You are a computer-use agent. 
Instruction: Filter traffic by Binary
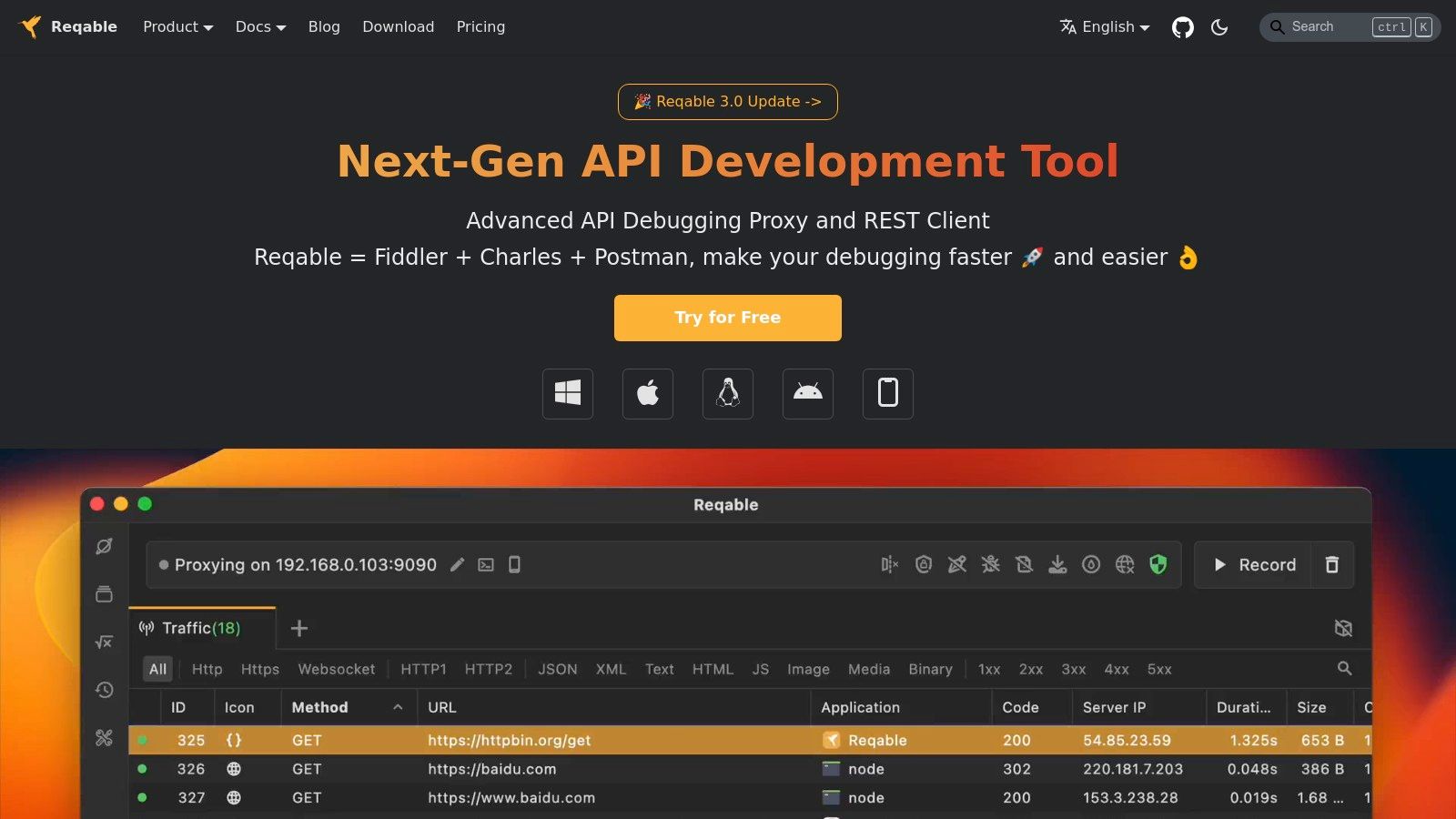point(930,670)
